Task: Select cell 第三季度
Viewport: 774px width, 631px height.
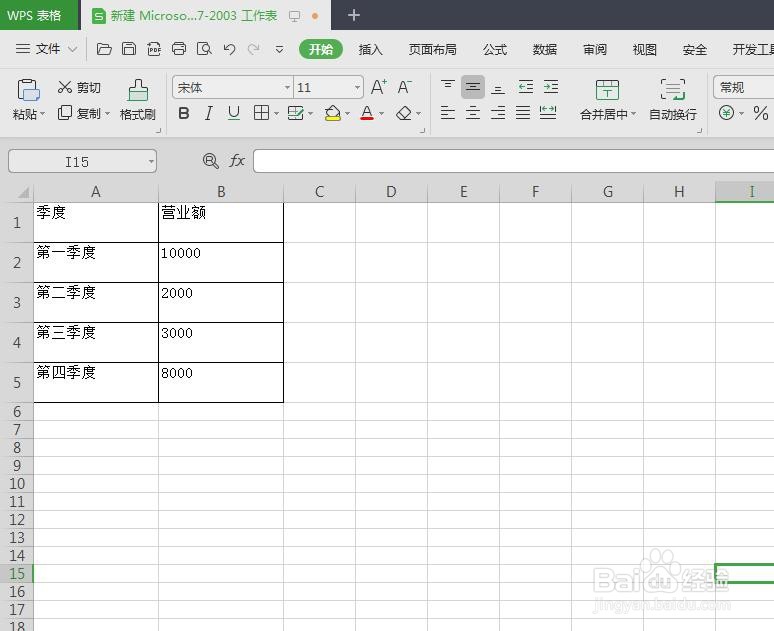Action: 96,342
